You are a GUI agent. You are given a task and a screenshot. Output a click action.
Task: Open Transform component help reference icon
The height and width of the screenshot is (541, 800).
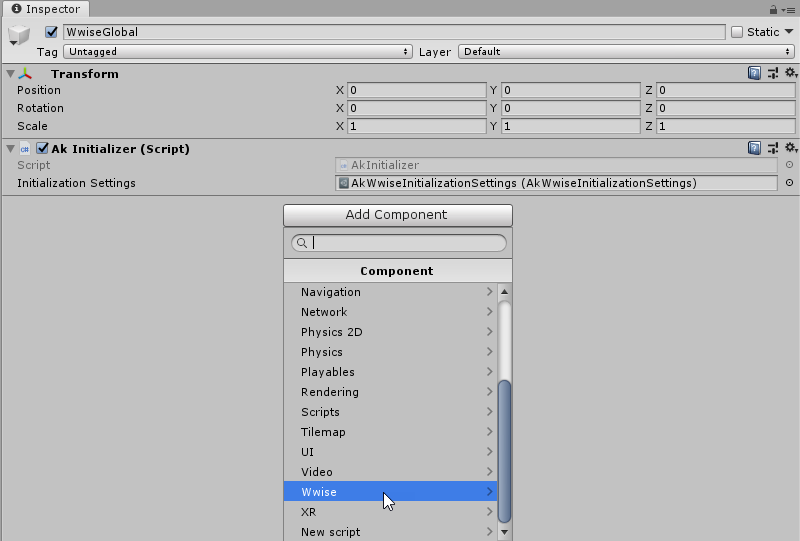pos(755,73)
